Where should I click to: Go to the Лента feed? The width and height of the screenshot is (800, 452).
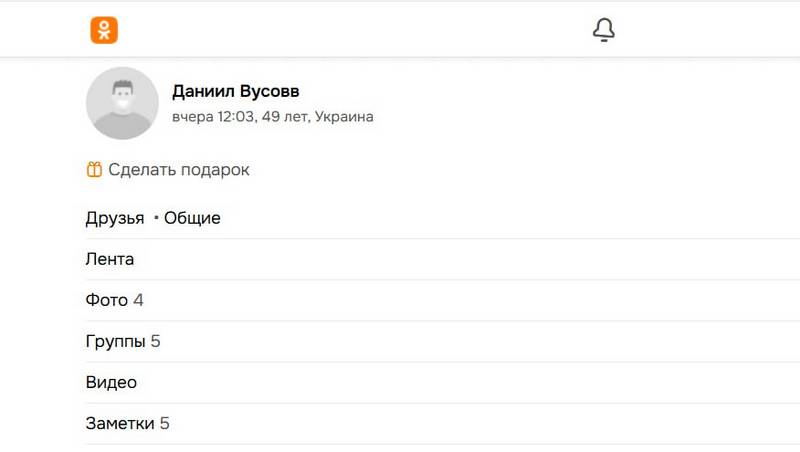tap(110, 259)
